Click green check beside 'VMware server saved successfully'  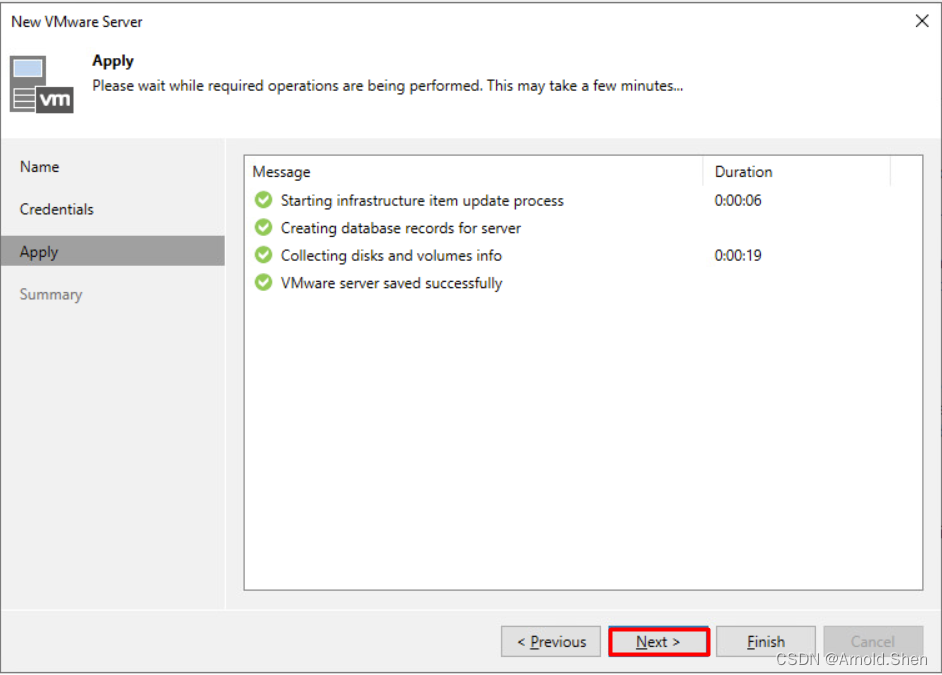click(263, 282)
